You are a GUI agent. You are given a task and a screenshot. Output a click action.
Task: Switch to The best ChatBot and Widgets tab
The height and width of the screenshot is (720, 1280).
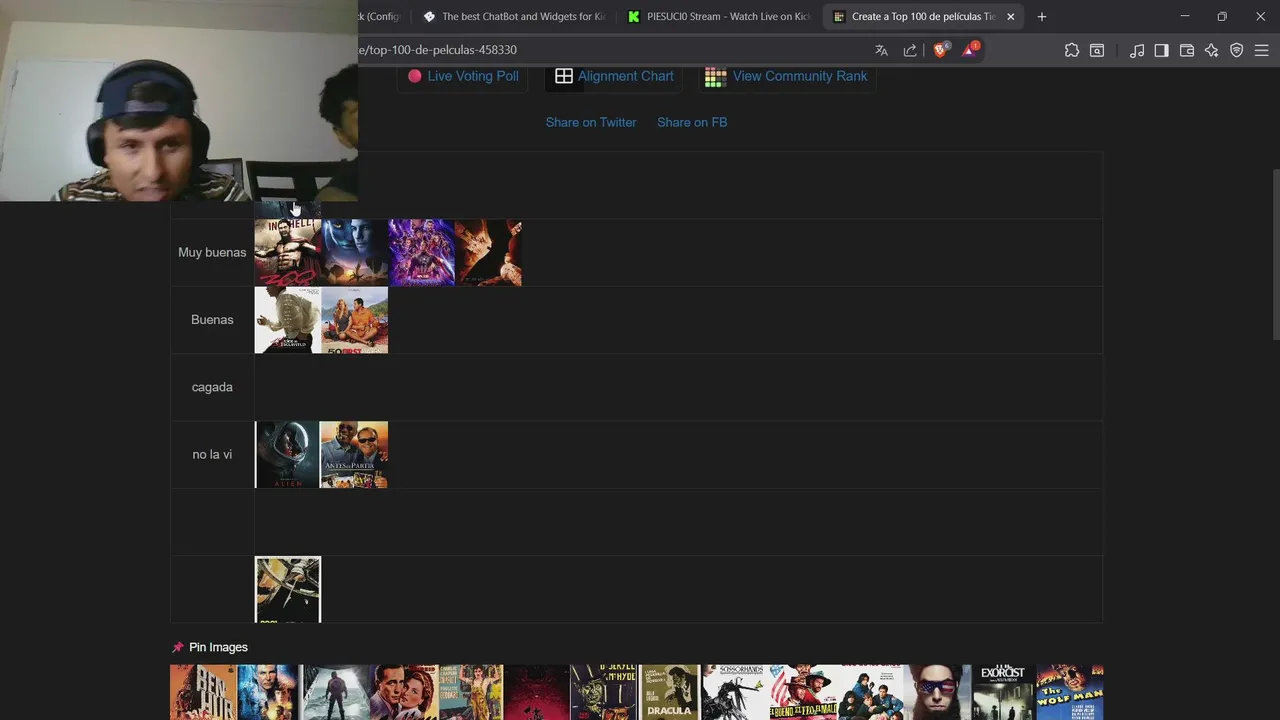[514, 16]
